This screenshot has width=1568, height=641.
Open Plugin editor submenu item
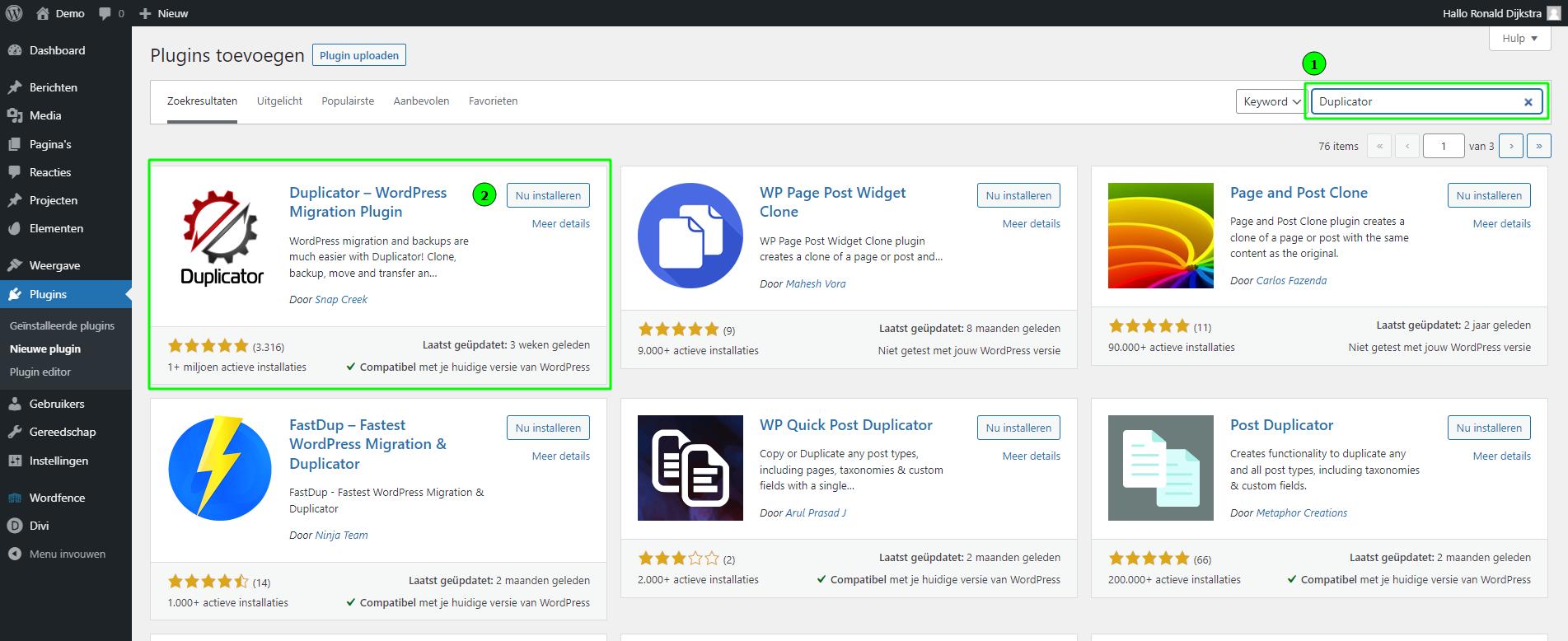coord(40,372)
